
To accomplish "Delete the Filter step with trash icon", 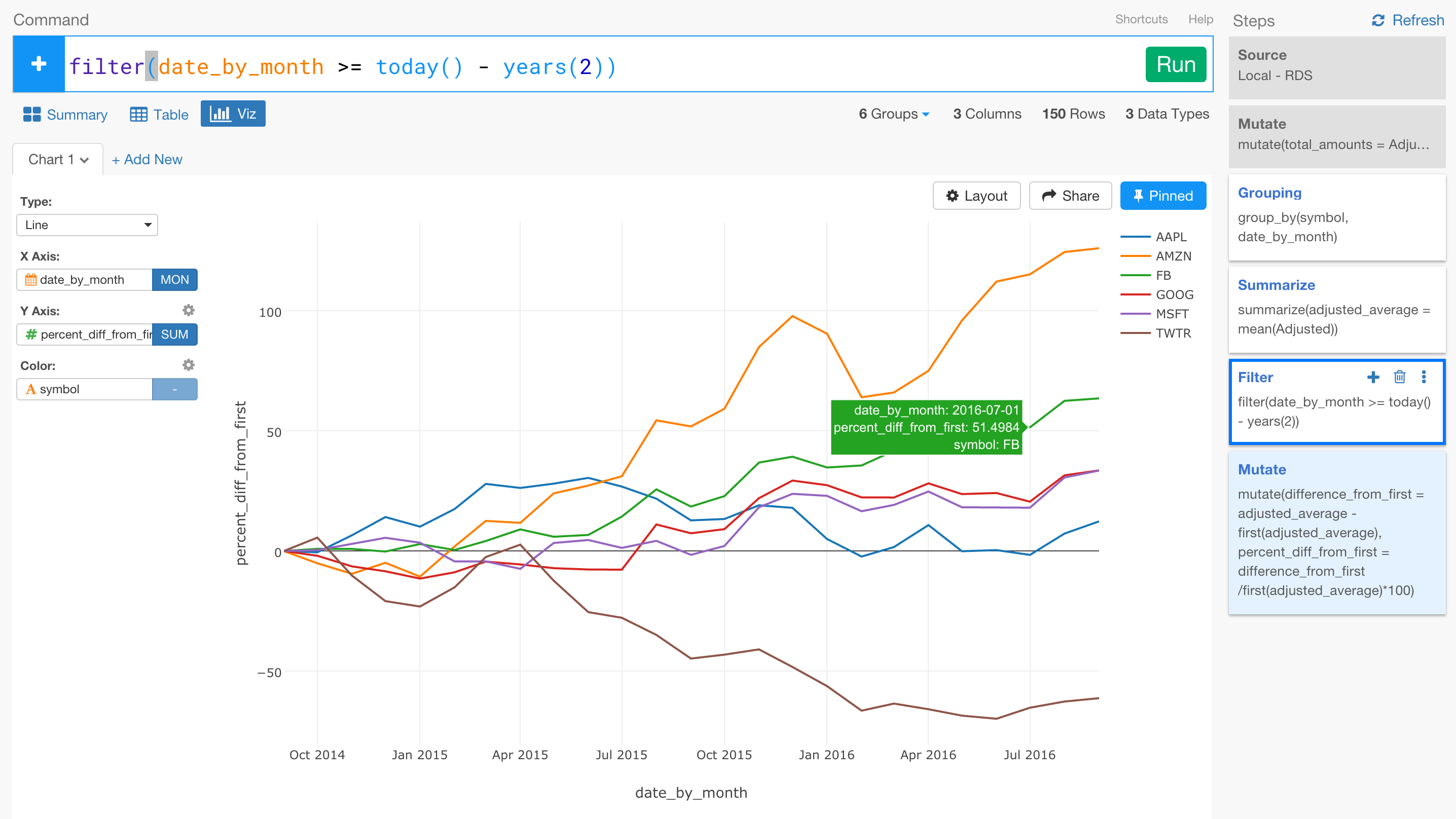I will click(1400, 377).
